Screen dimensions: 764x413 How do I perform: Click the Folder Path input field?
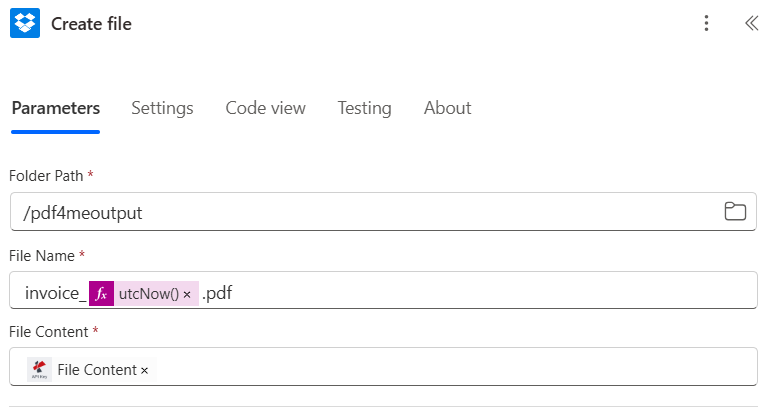pos(383,211)
